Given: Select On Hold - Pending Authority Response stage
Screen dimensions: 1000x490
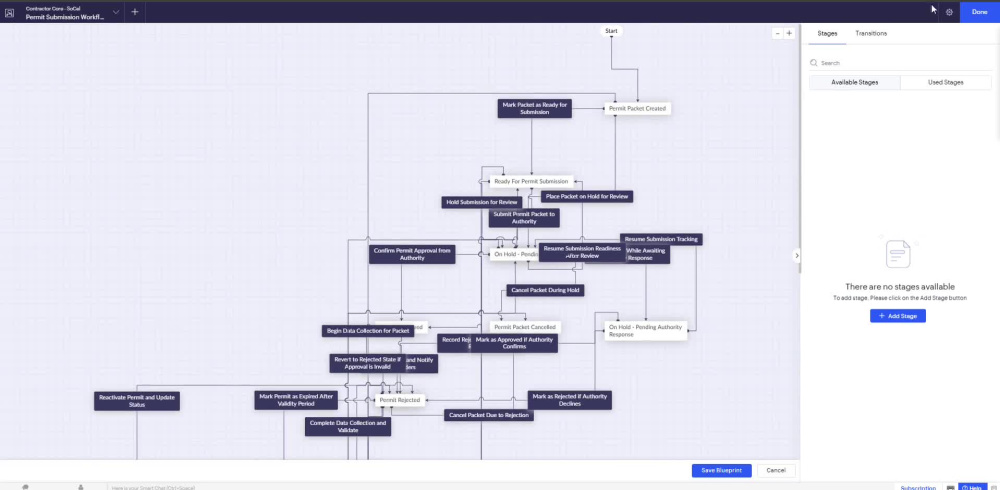Looking at the screenshot, I should pyautogui.click(x=645, y=330).
